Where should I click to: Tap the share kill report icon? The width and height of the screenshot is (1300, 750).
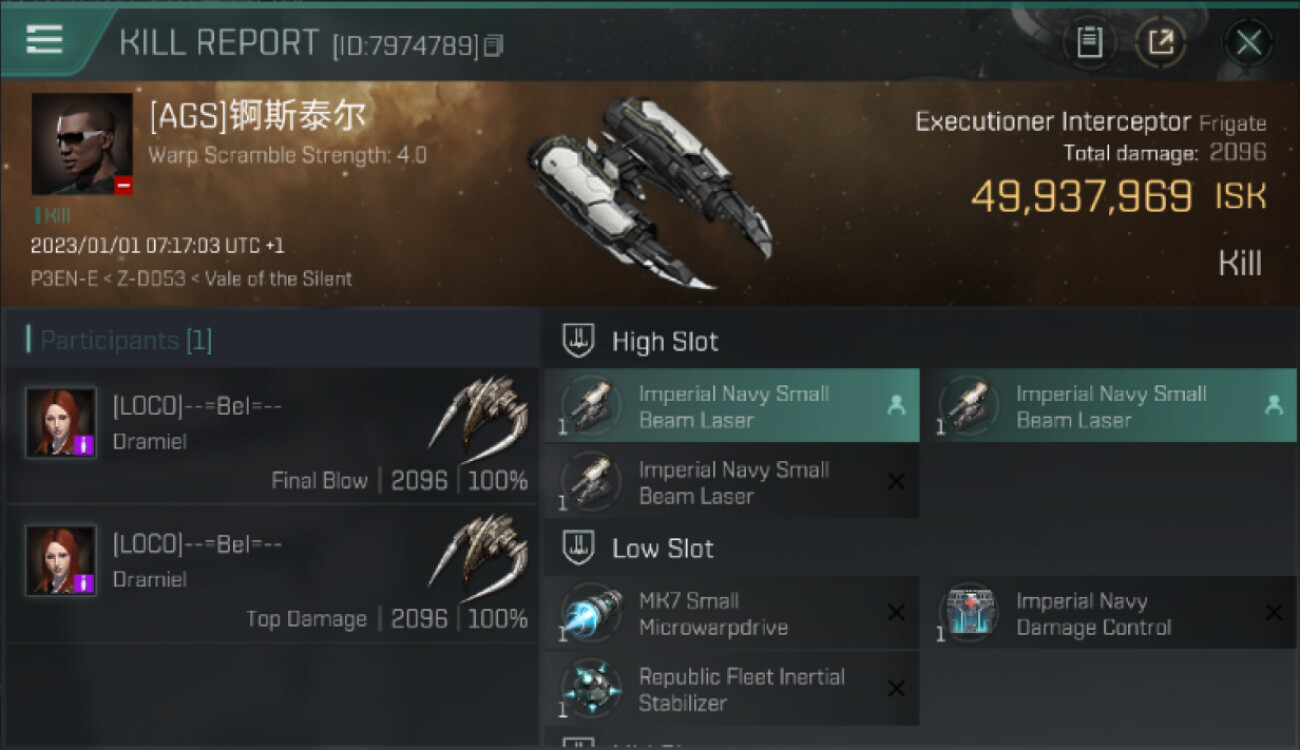point(1161,42)
